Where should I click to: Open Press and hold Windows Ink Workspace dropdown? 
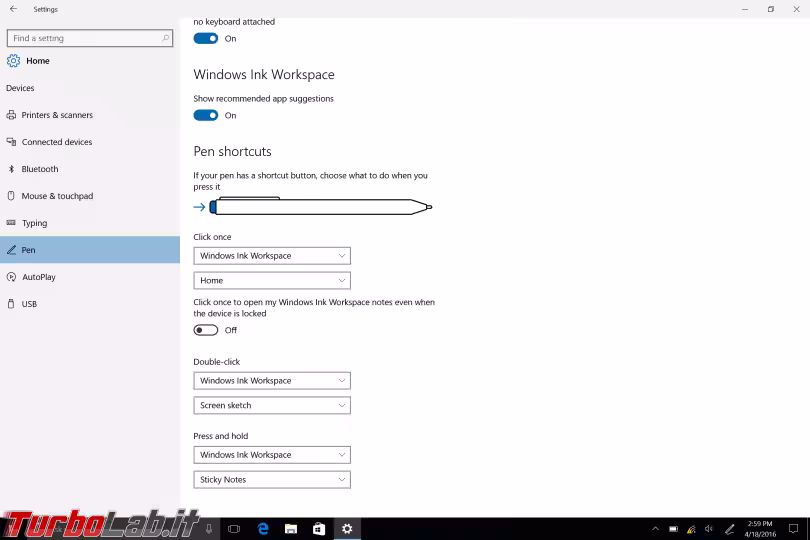(x=272, y=455)
